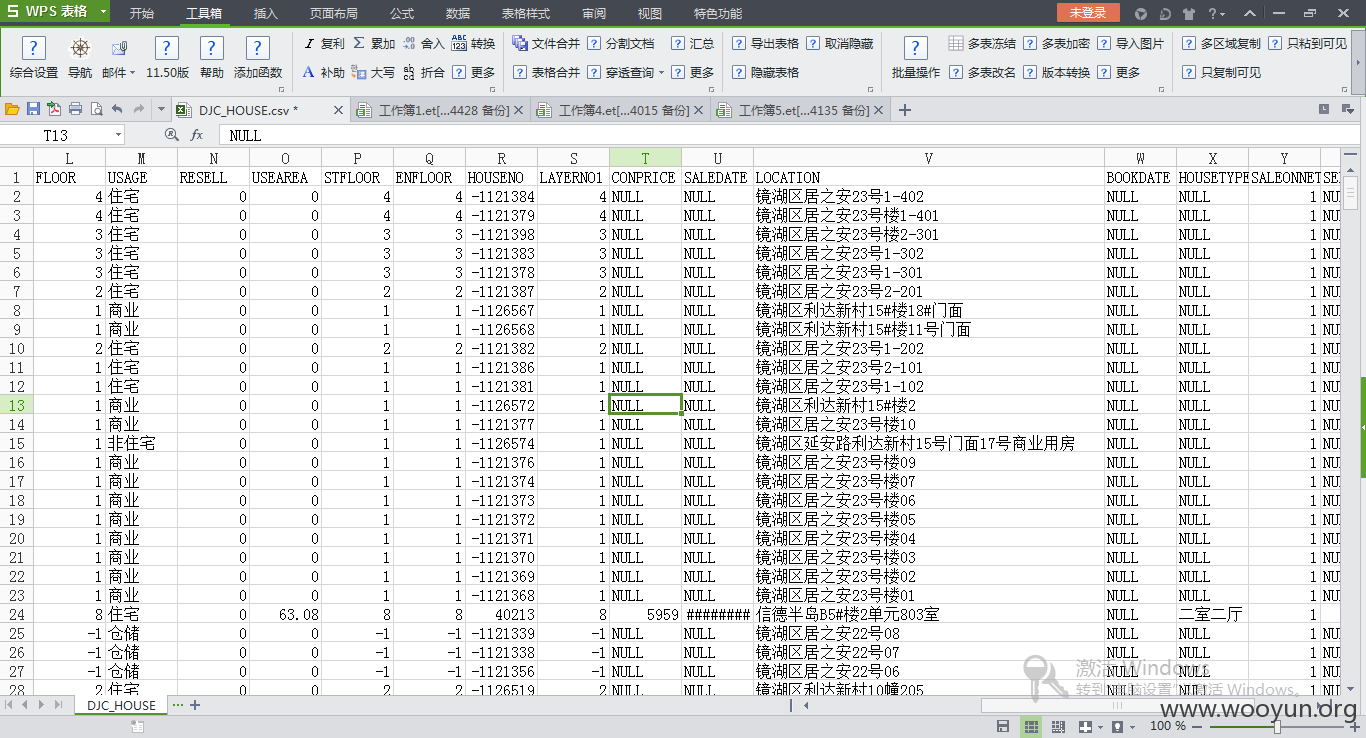Click the 大写 uppercase tool
The width and height of the screenshot is (1366, 738).
tap(374, 73)
